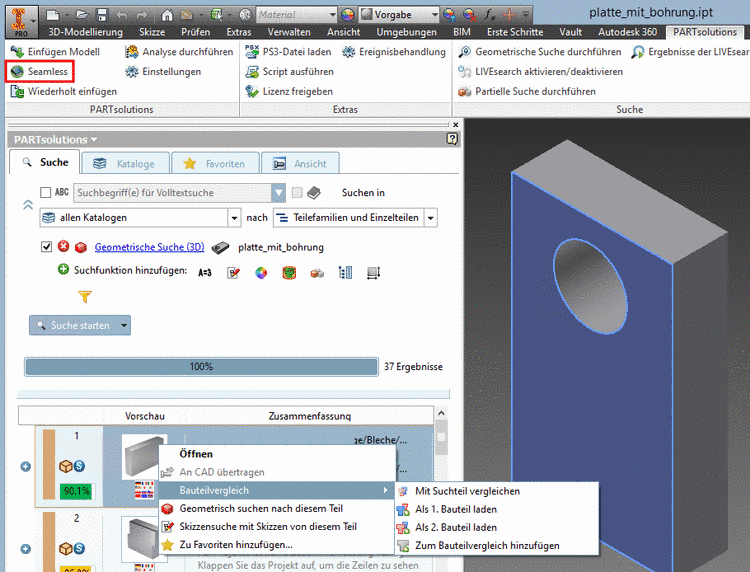Open the Skizze ribbon tab
This screenshot has width=750, height=572.
152,32
